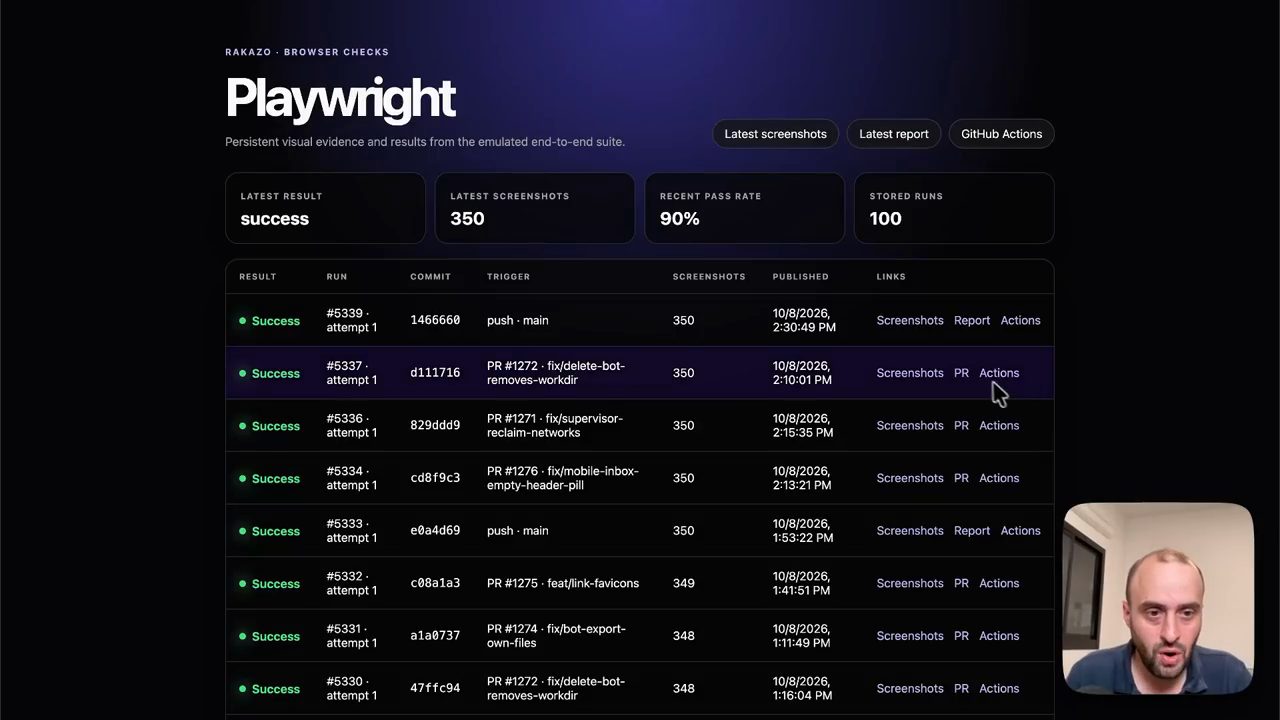Viewport: 1280px width, 720px height.
Task: Select commit hash 1466660
Action: point(435,320)
